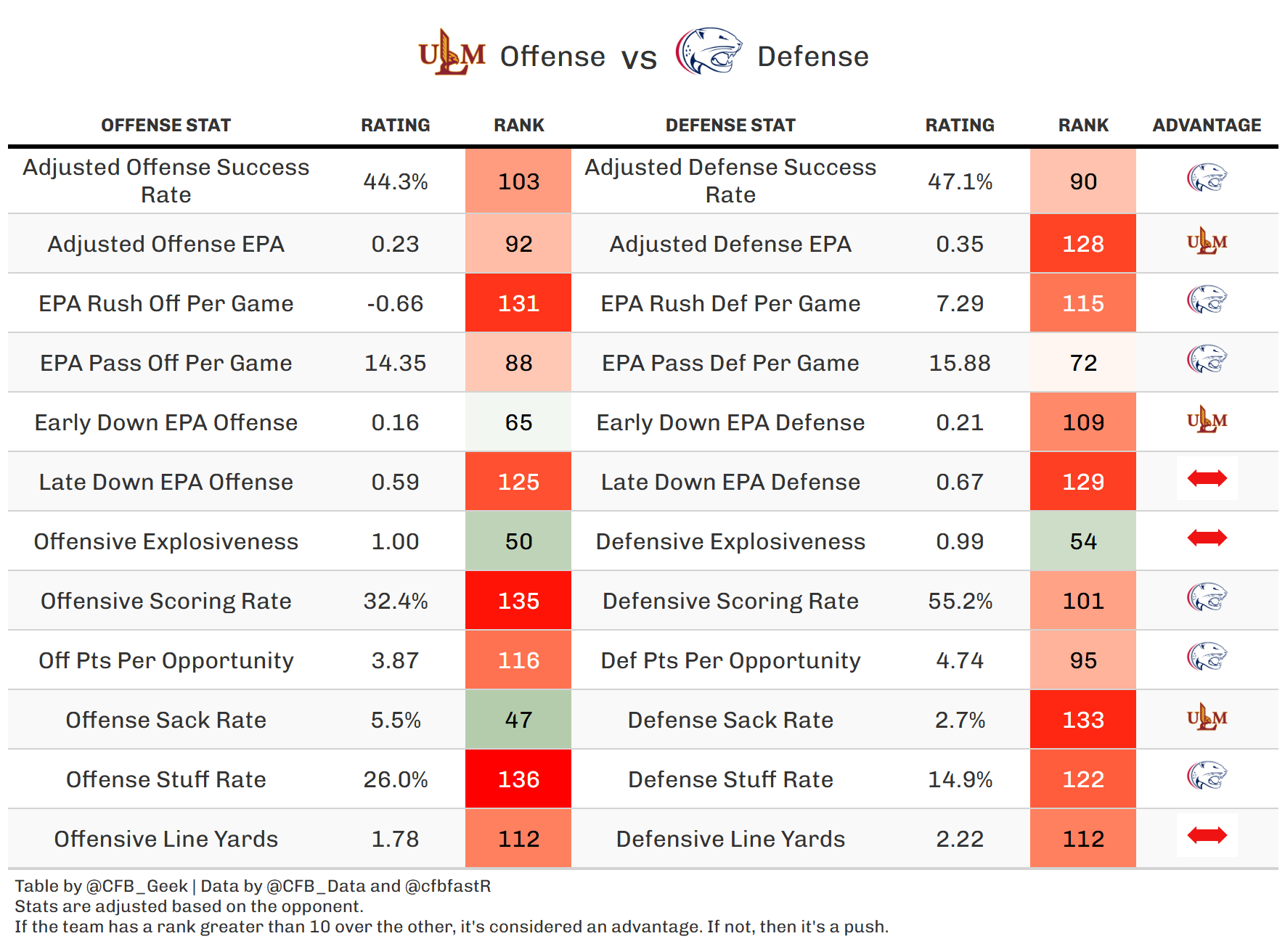This screenshot has height=952, width=1285.
Task: Click the ULM advantage icon for Adjusted EPA
Action: pos(1207,242)
